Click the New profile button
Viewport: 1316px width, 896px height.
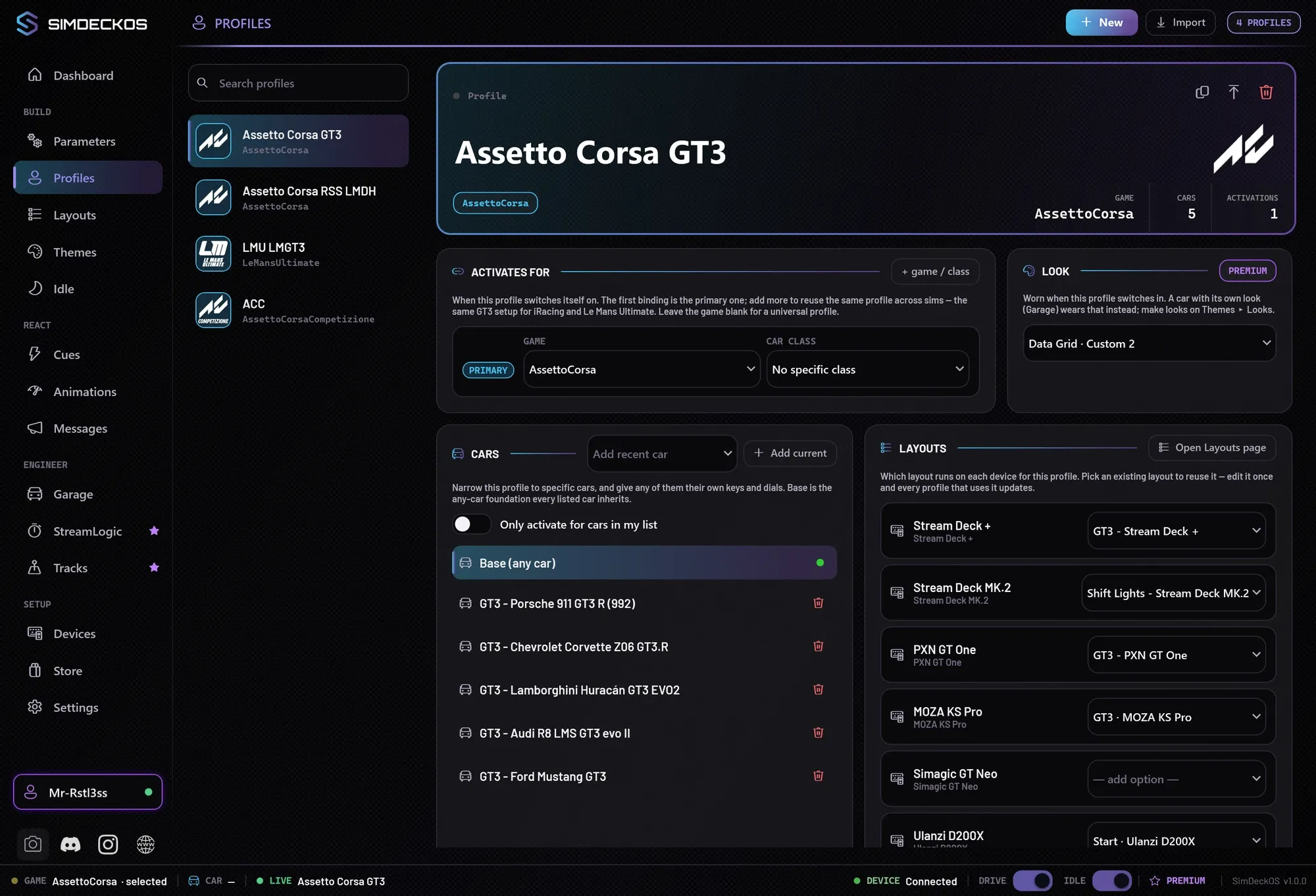pyautogui.click(x=1101, y=22)
